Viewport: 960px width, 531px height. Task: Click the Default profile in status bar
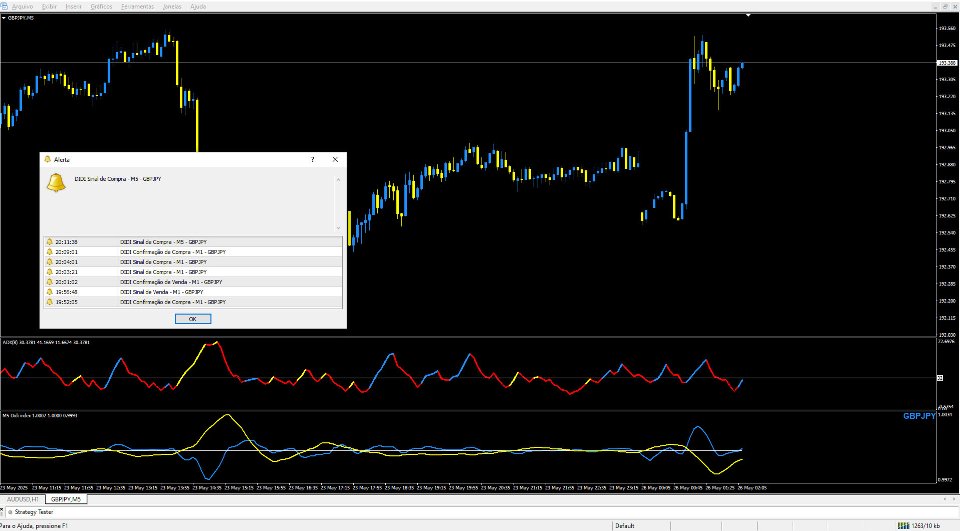point(624,526)
